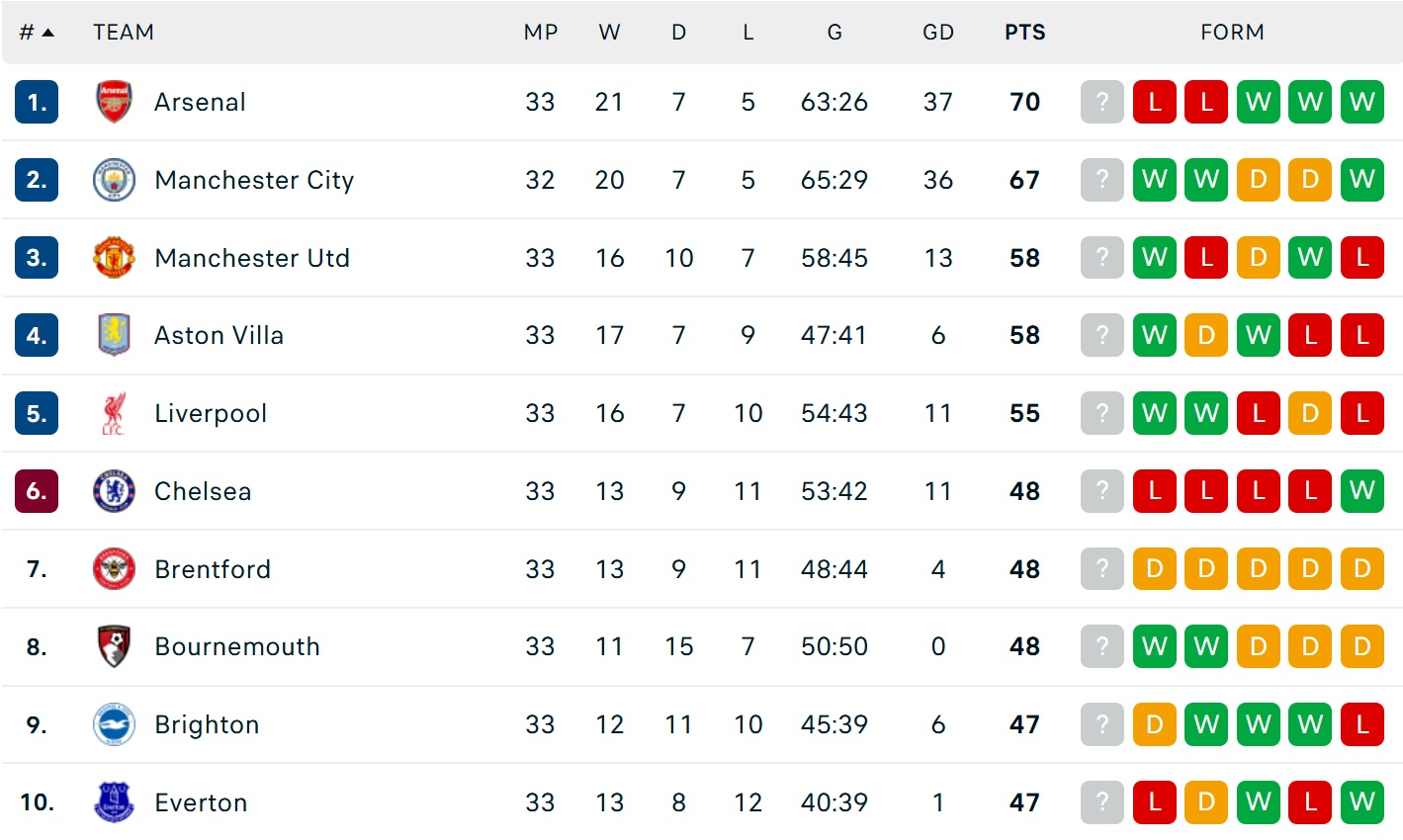Open the Bournemouth team name link
The height and width of the screenshot is (840, 1403).
point(237,646)
